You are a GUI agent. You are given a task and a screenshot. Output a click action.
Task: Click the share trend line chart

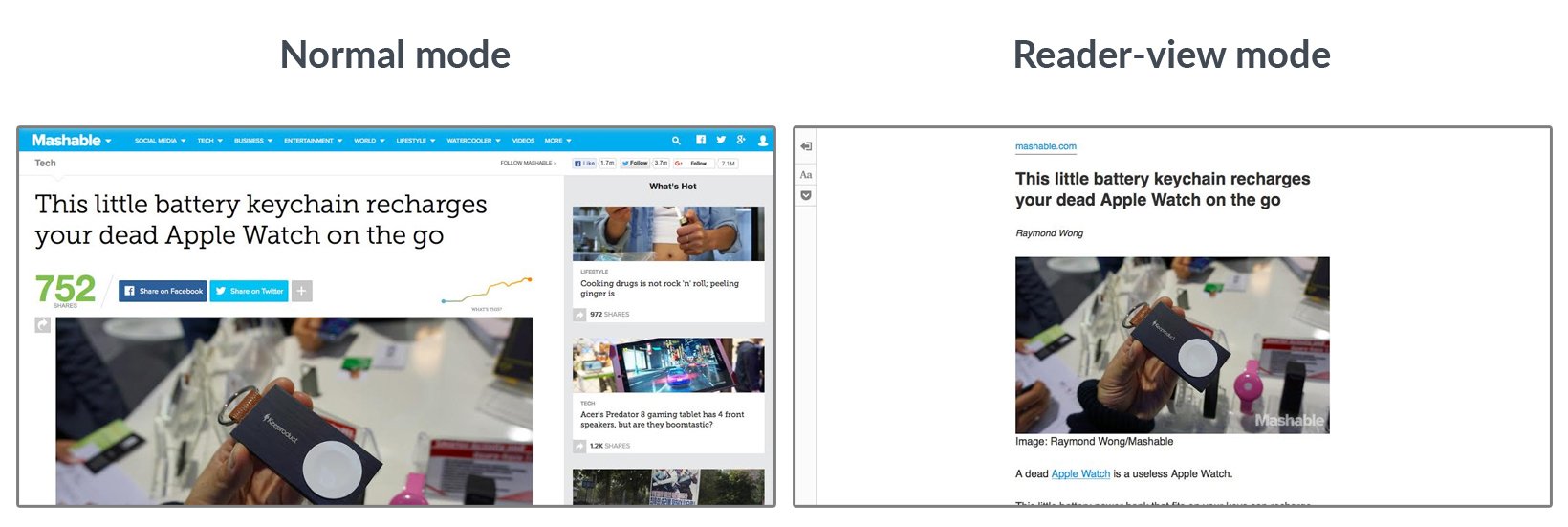pos(486,289)
